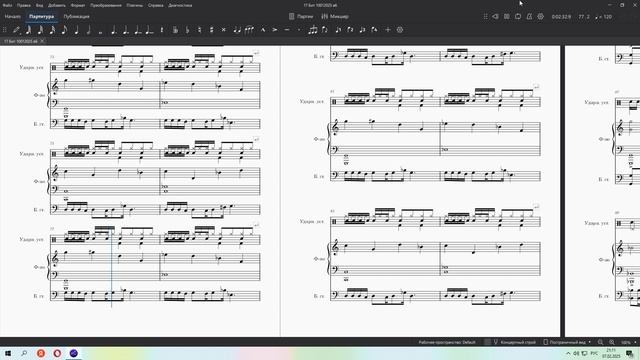Open the Добавить menu
The height and width of the screenshot is (360, 640).
(57, 5)
